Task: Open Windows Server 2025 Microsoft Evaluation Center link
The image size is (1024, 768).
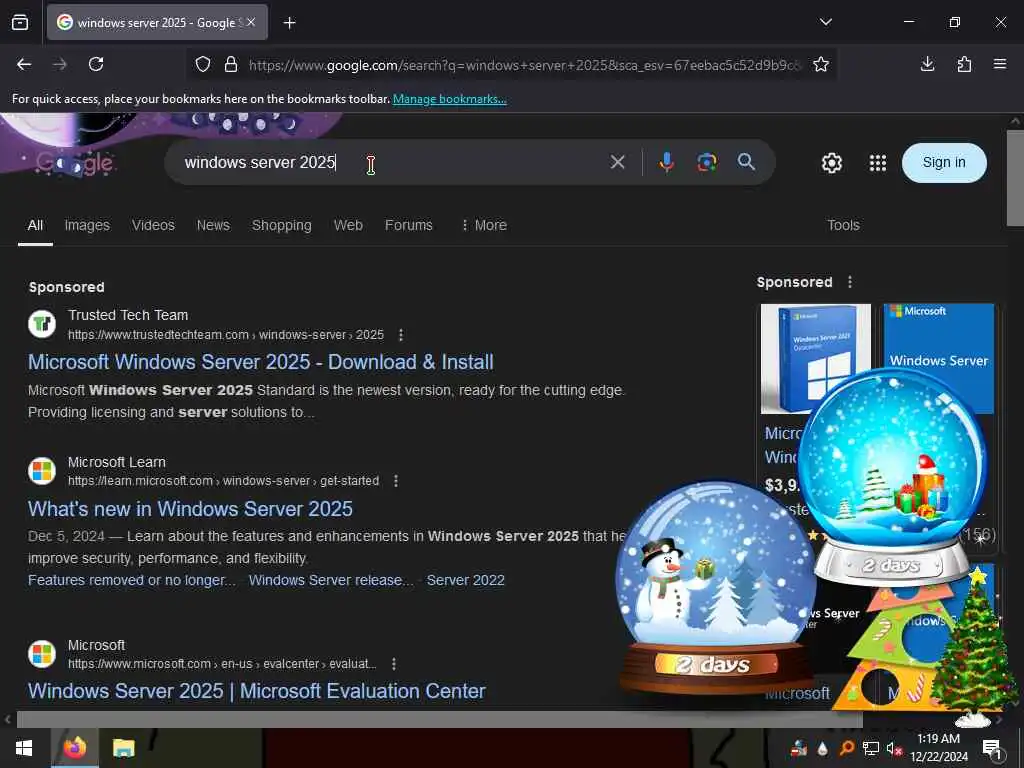Action: coord(257,691)
